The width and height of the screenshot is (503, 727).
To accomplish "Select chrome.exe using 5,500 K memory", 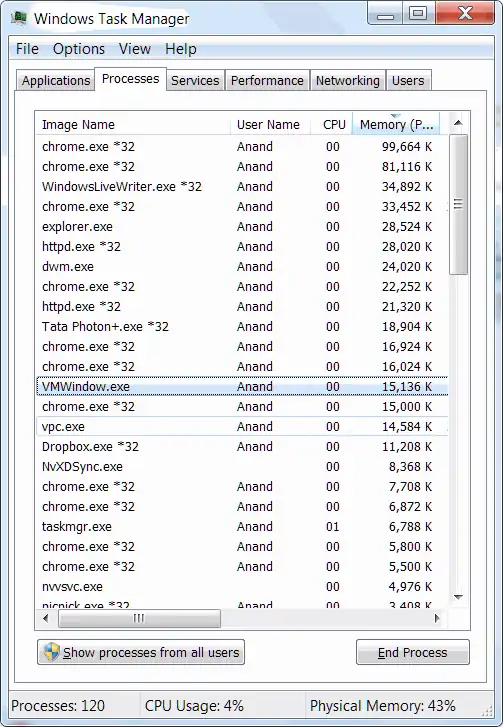I will tap(242, 566).
